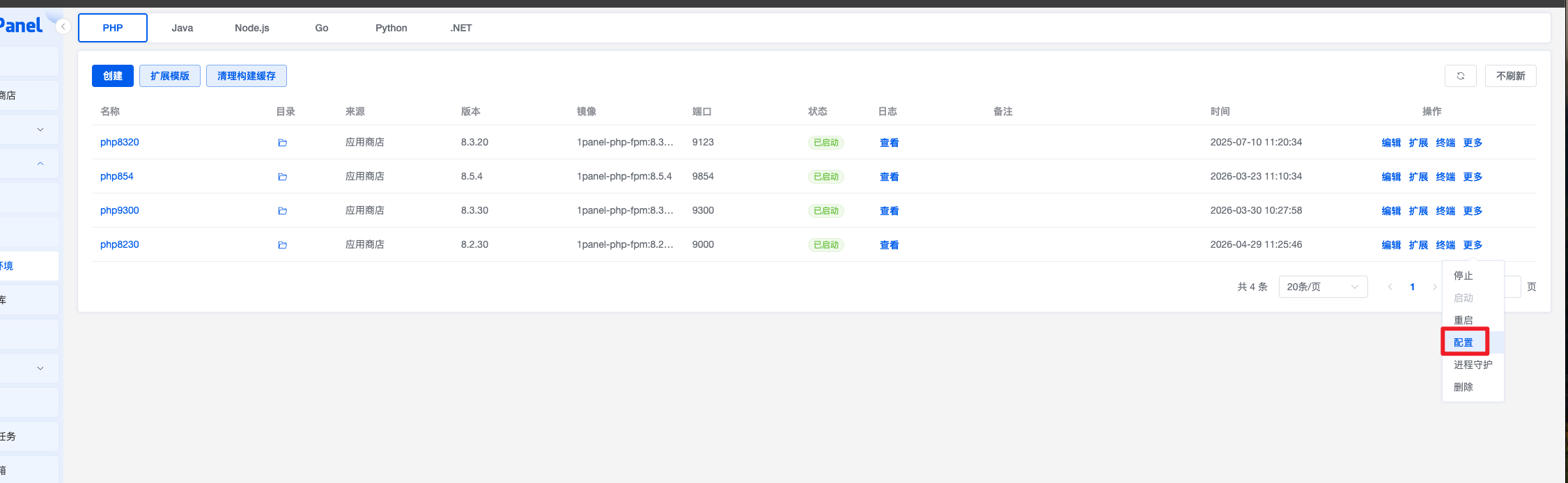1568x483 pixels.
Task: Collapse the sidebar with the arrow icon
Action: coord(63,26)
